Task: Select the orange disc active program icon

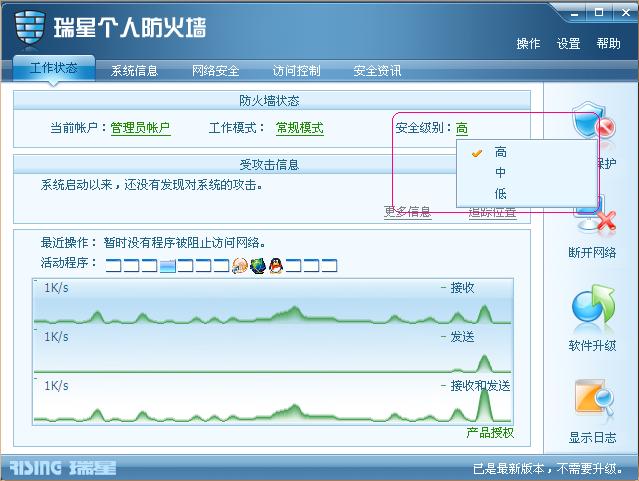Action: [x=240, y=266]
